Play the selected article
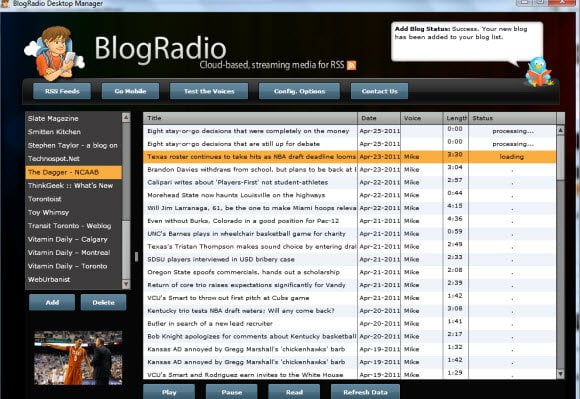This screenshot has width=580, height=399. [169, 392]
